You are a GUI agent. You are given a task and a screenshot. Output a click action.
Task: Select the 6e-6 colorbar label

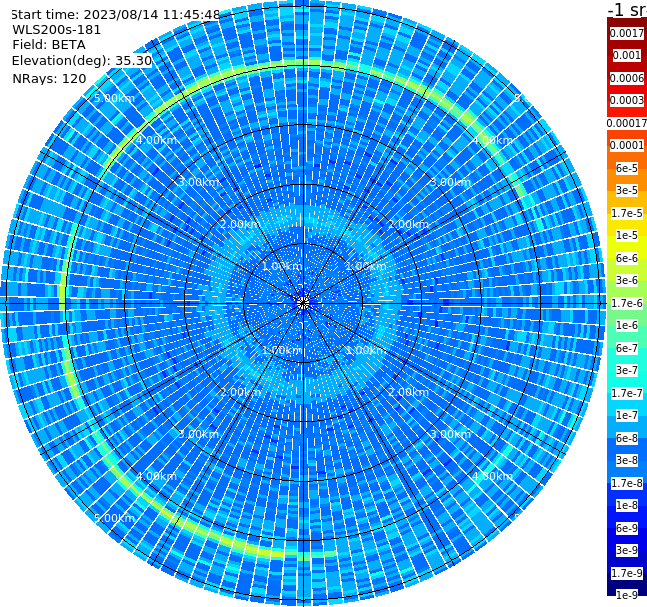pyautogui.click(x=627, y=258)
